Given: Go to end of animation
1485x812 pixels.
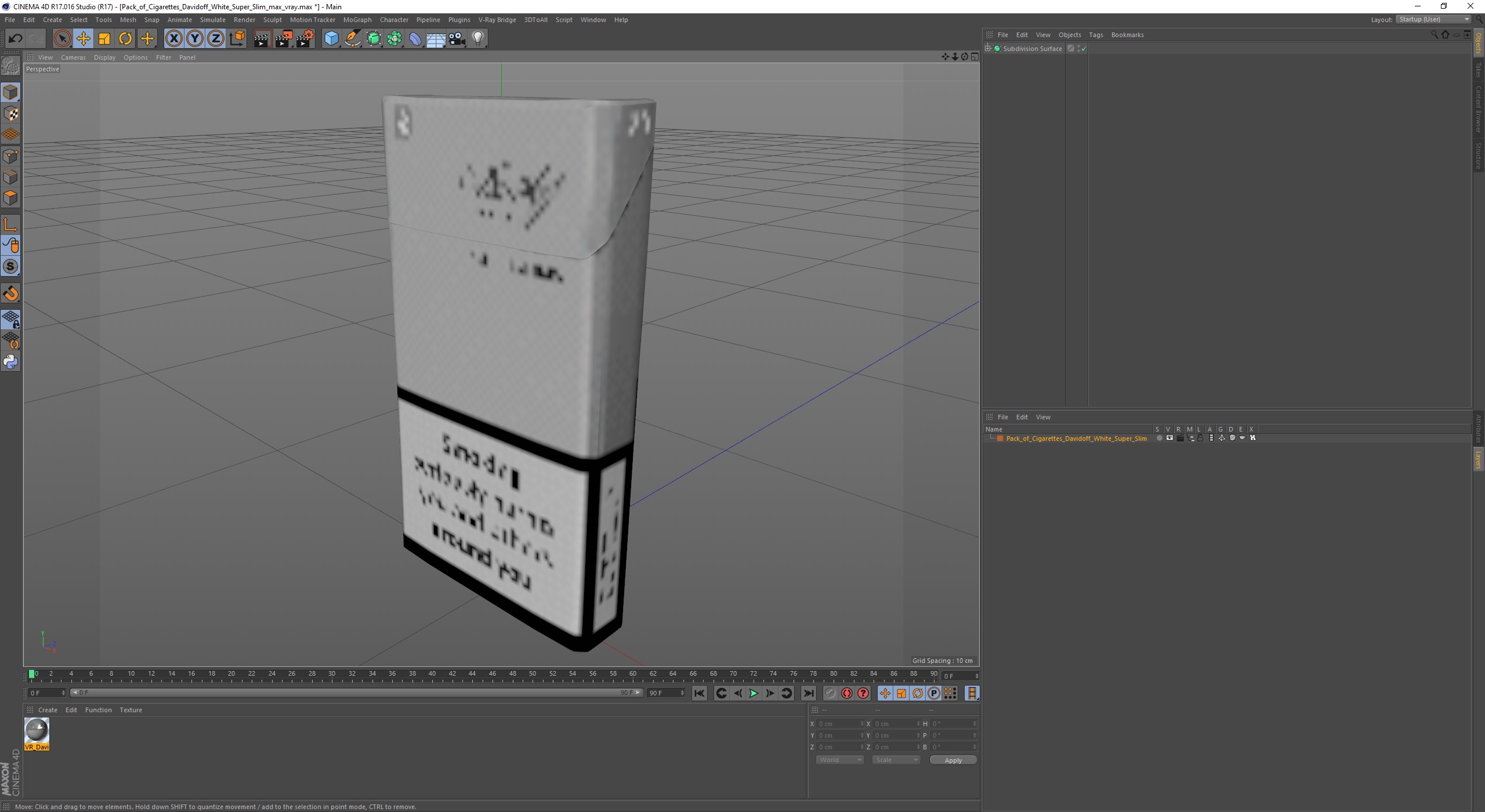Looking at the screenshot, I should [808, 694].
